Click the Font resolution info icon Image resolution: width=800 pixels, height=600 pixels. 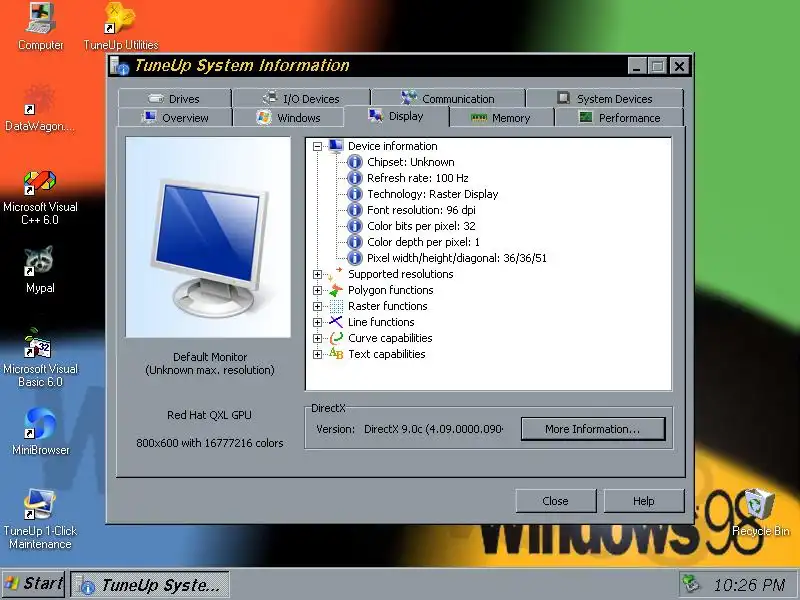point(355,210)
